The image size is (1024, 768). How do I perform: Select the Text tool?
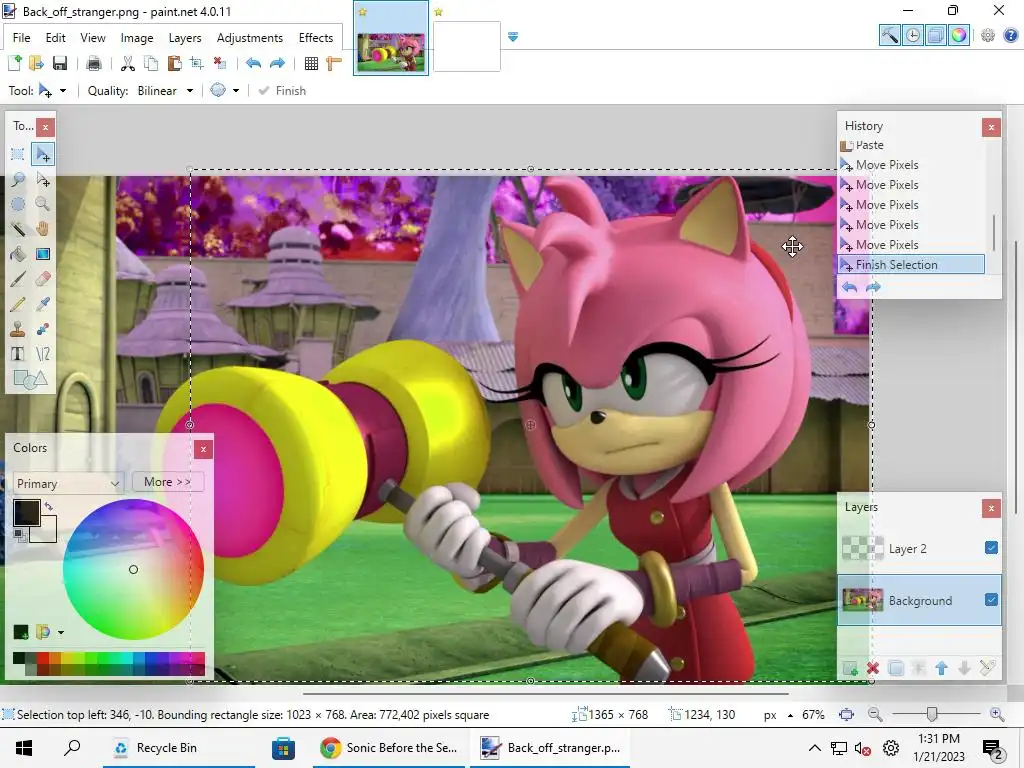click(18, 354)
